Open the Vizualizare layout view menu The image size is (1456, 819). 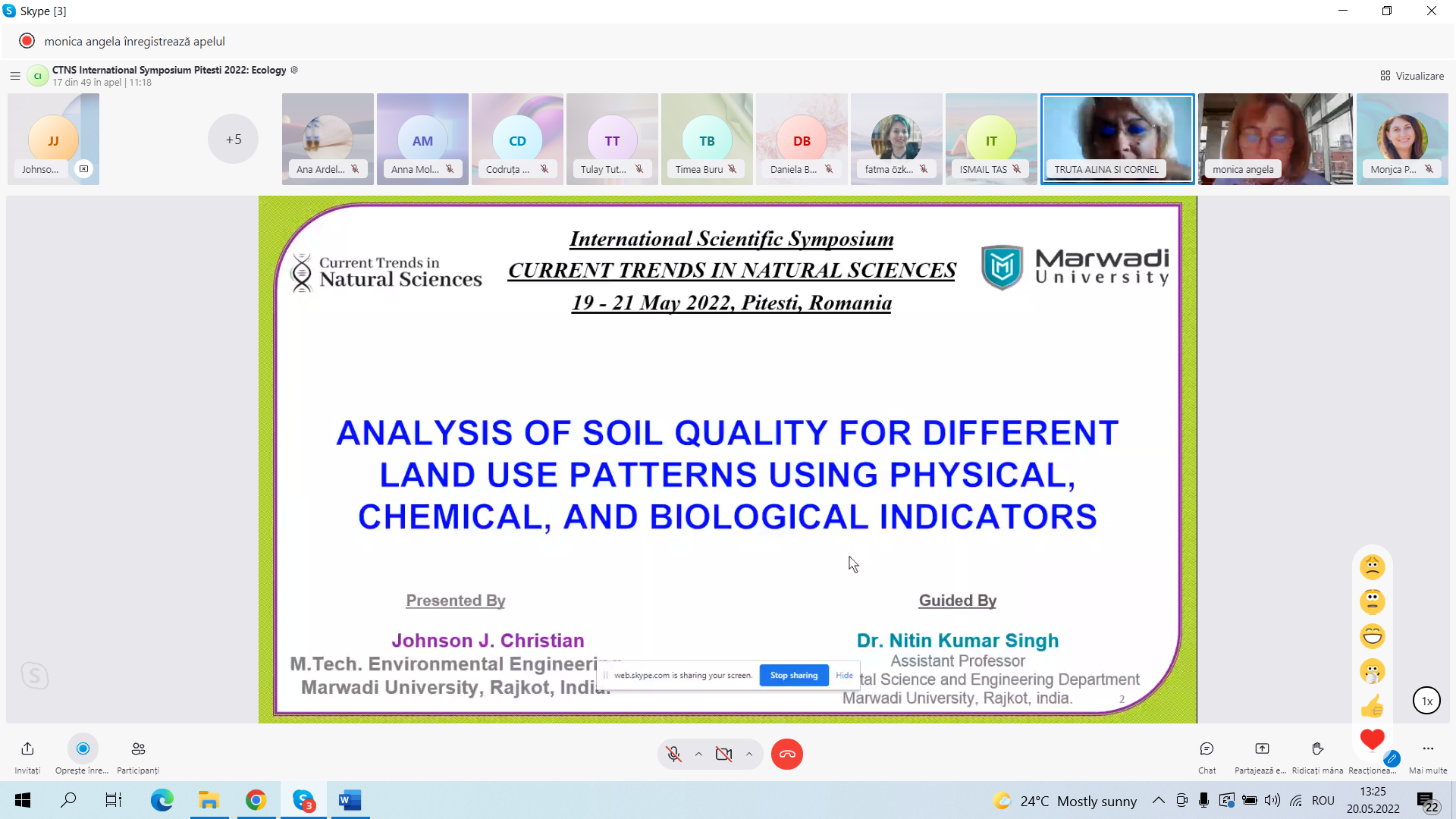(1412, 76)
